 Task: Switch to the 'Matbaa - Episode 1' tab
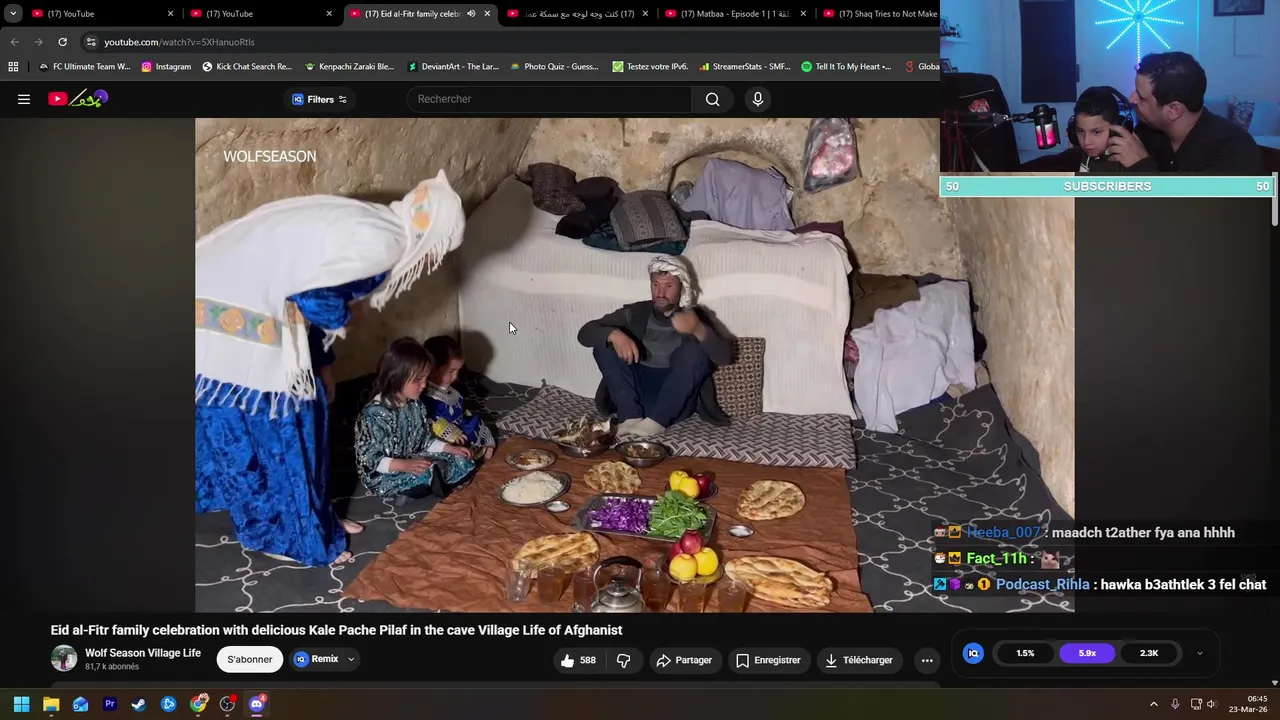pos(735,14)
